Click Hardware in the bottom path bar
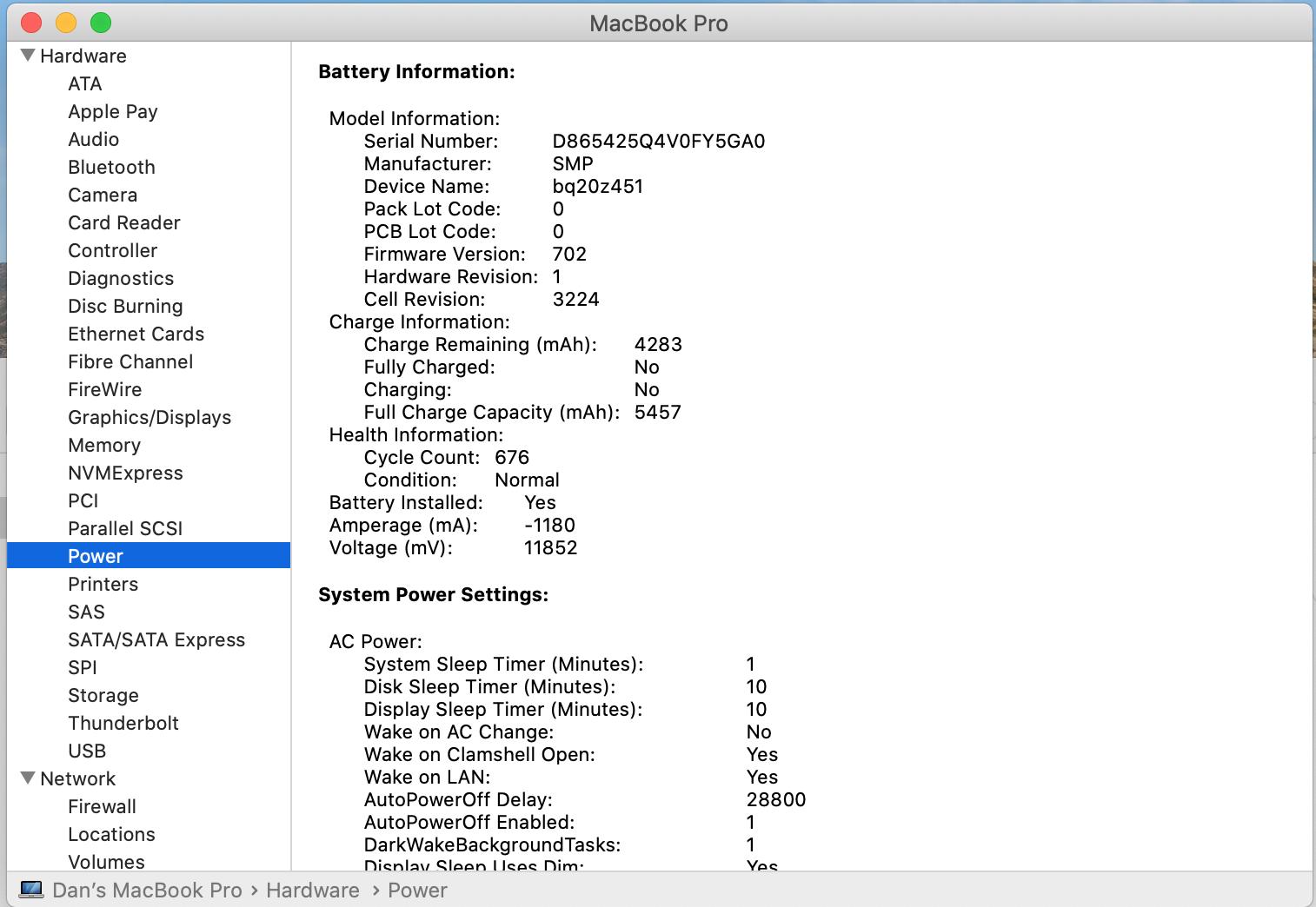The width and height of the screenshot is (1316, 907). (313, 890)
